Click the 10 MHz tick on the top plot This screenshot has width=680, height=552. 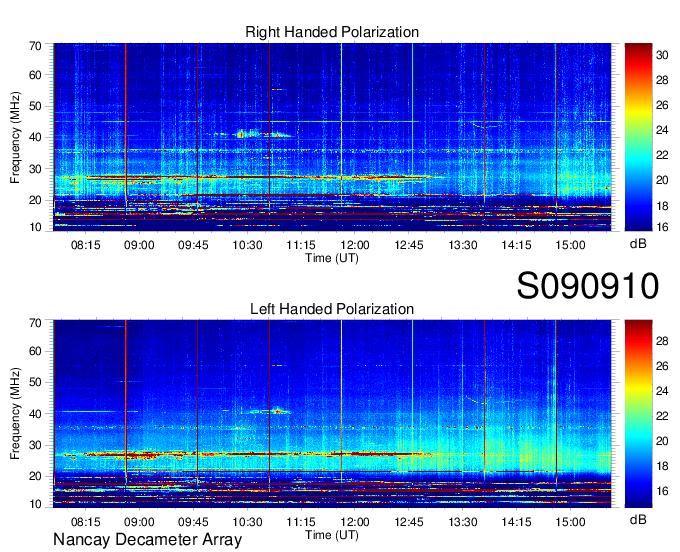(x=35, y=227)
